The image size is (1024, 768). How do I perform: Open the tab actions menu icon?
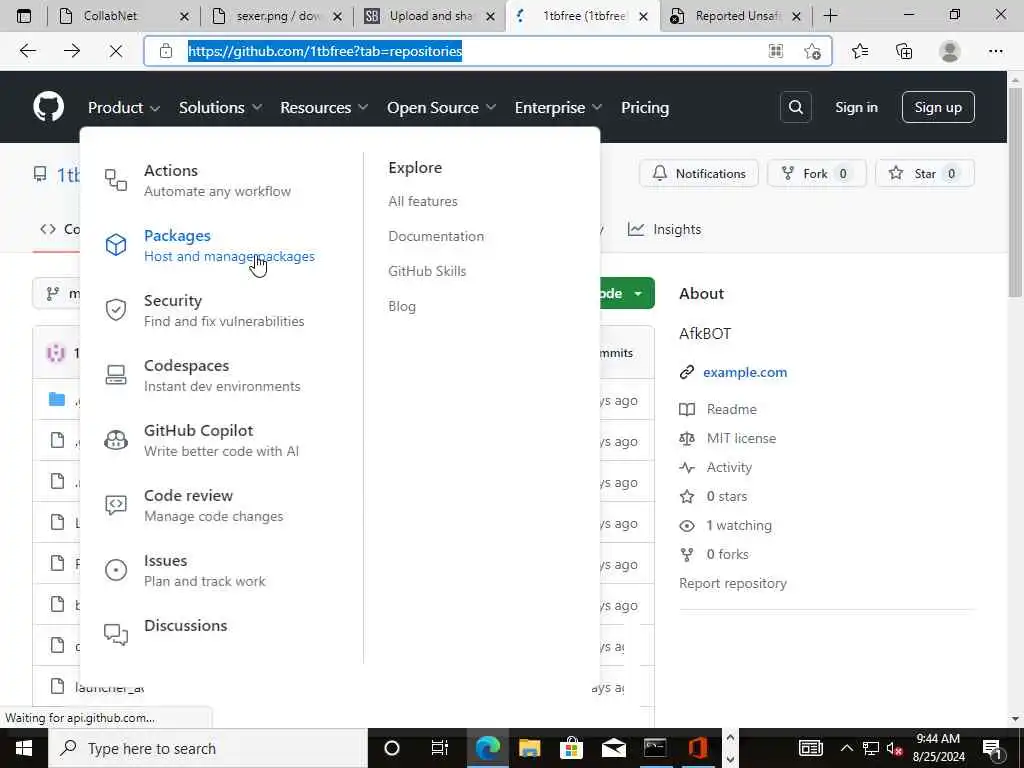tap(24, 16)
